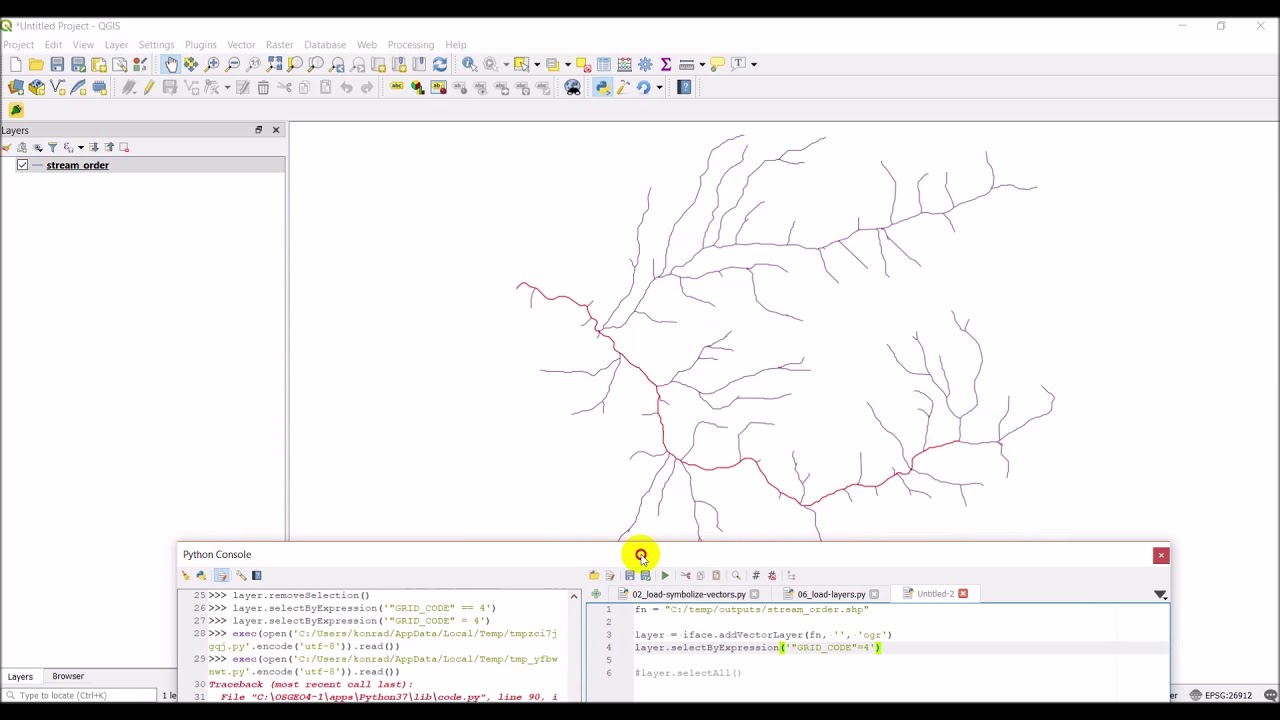Screen dimensions: 1280x720
Task: Open the Layer Labeling abc icon
Action: click(397, 87)
